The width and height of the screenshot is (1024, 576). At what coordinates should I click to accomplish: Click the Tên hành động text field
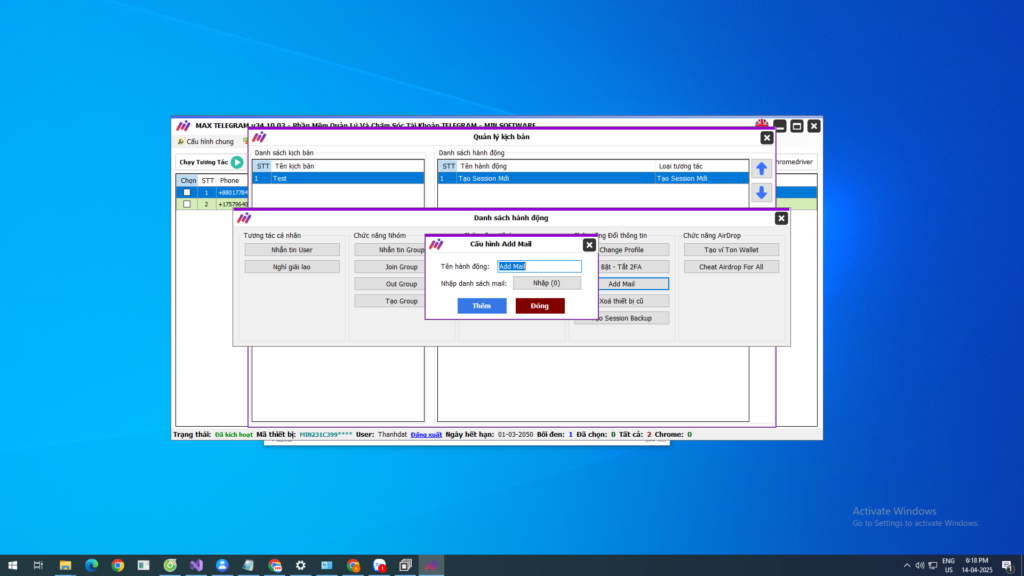point(539,267)
